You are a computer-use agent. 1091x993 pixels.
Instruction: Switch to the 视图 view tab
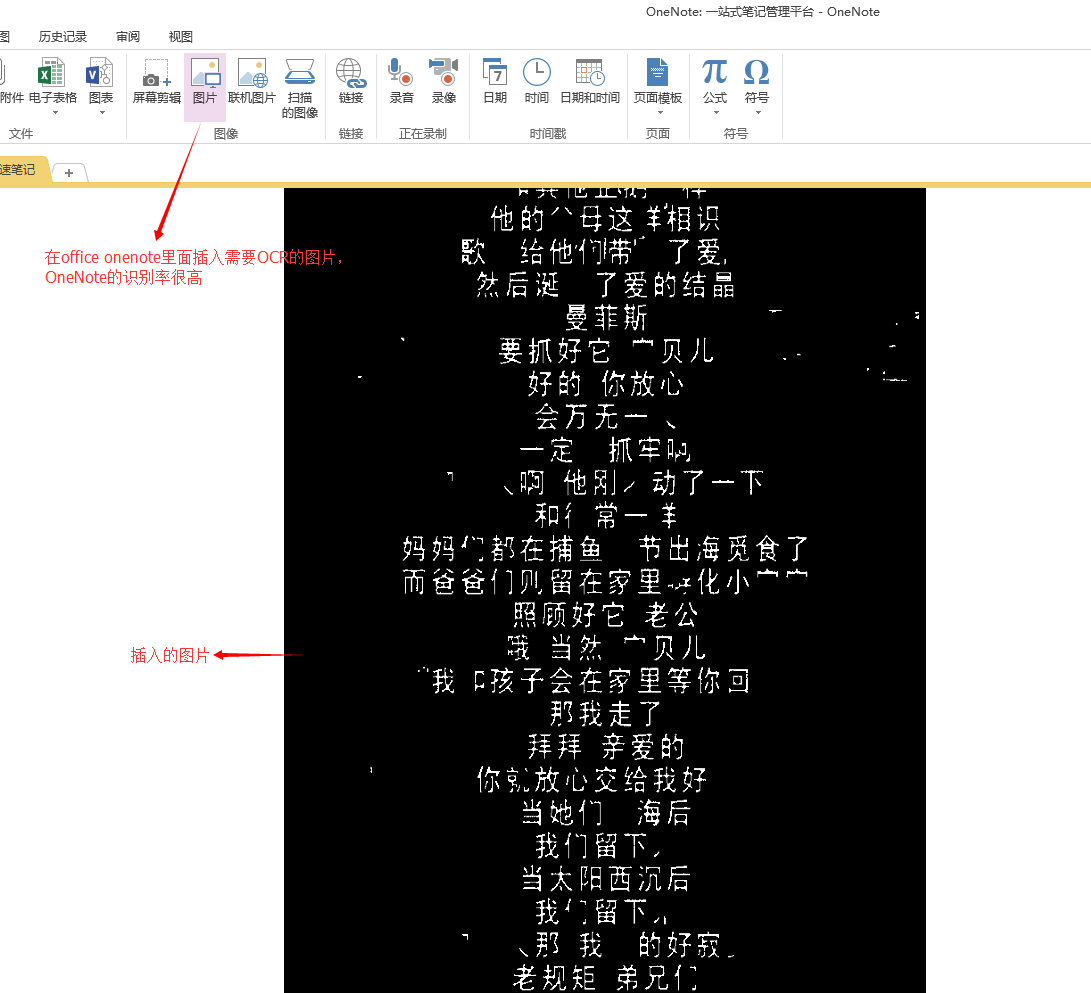[181, 37]
